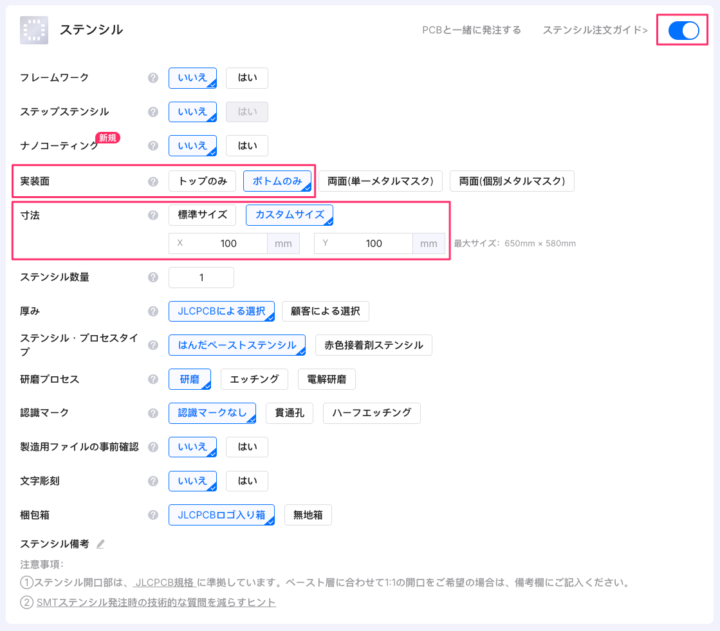This screenshot has height=631, width=720.
Task: Click the X dimension input field
Action: tap(228, 243)
